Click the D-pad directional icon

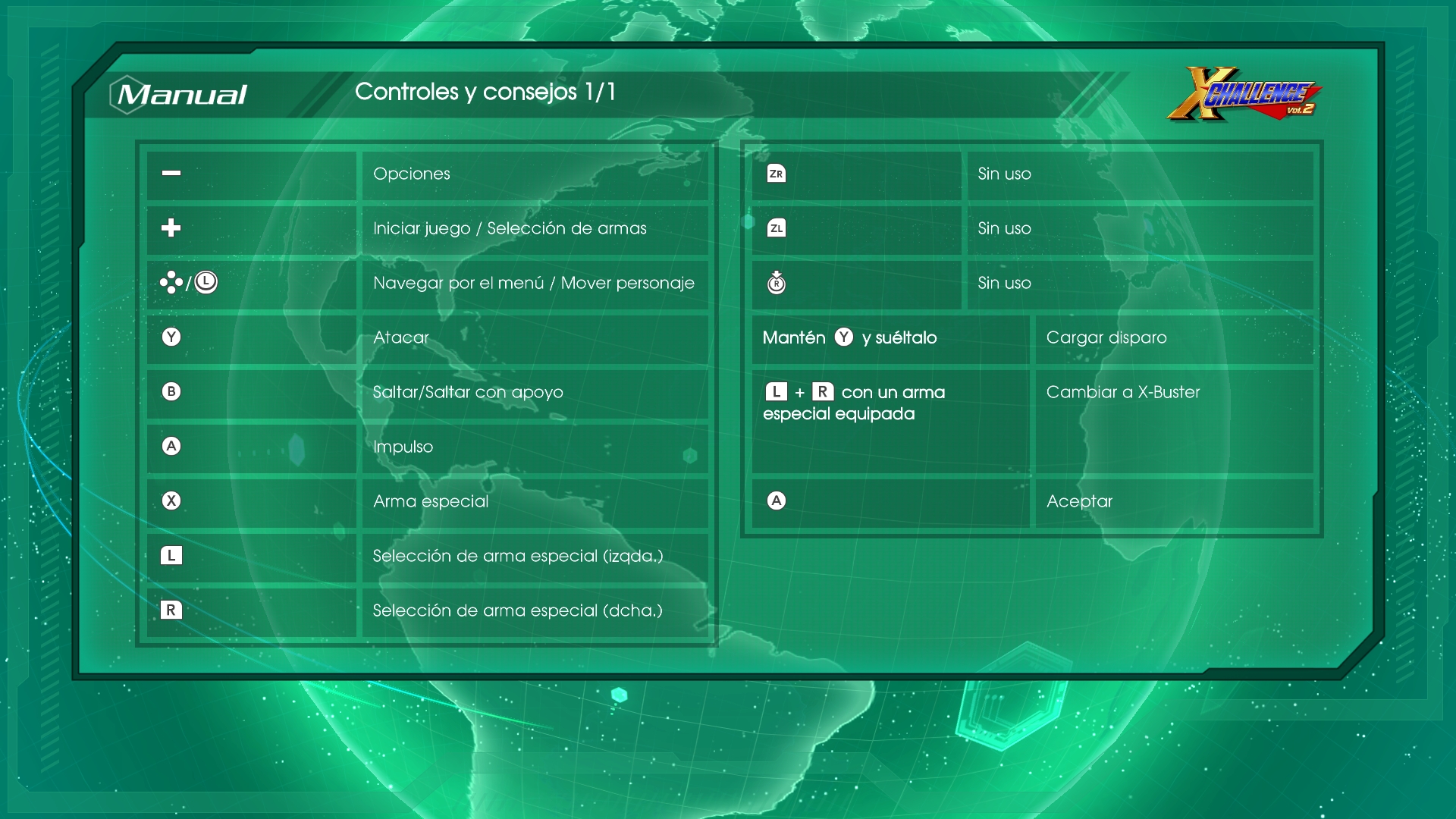point(171,282)
